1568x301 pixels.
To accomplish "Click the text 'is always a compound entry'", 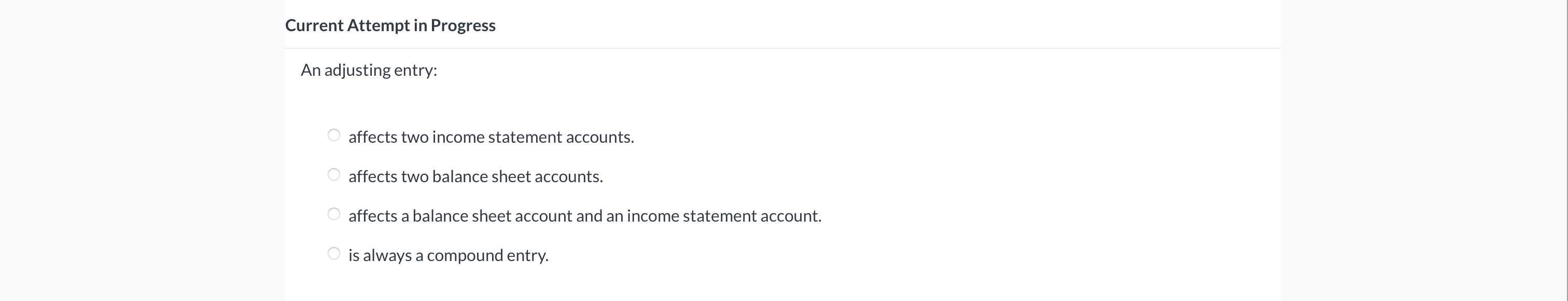I will point(449,255).
